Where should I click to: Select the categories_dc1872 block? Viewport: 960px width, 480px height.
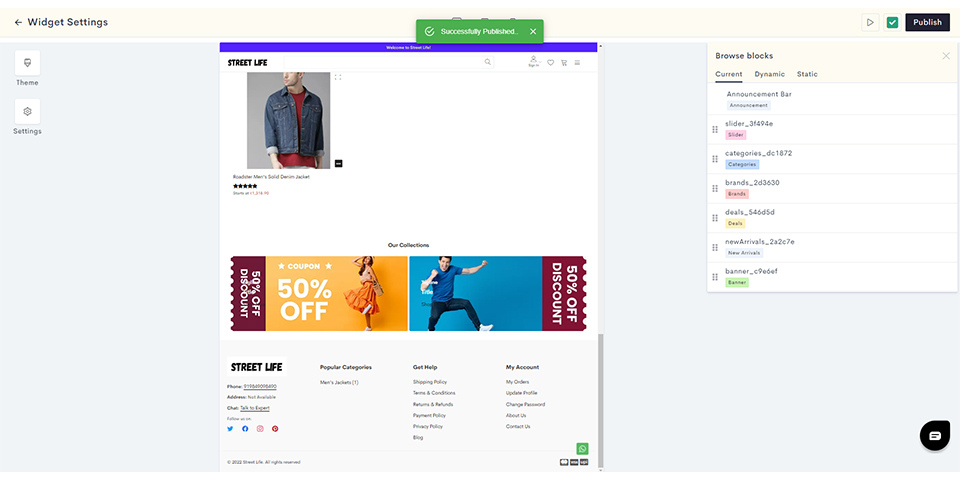click(833, 159)
